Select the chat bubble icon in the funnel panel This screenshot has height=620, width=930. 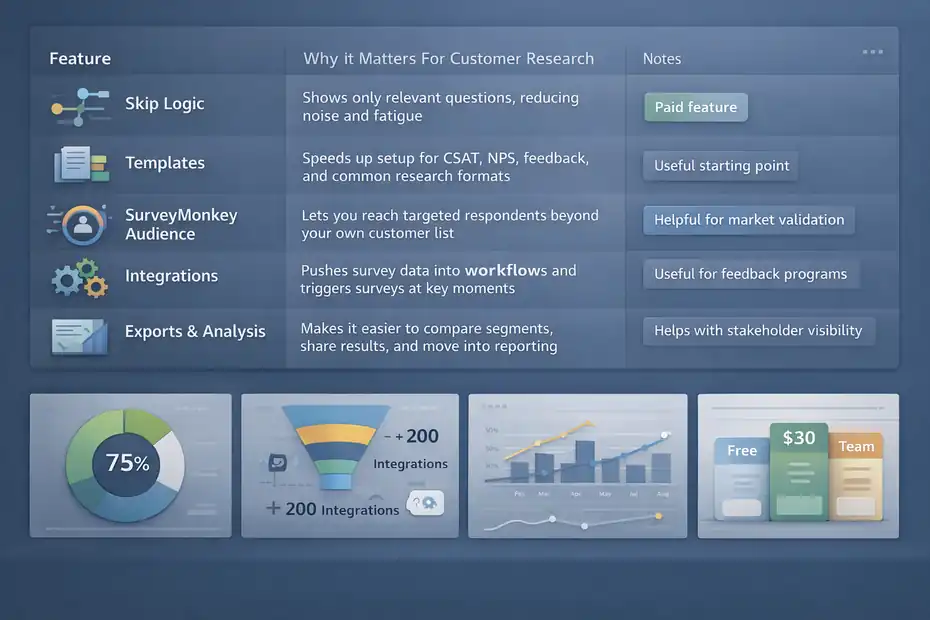coord(278,462)
